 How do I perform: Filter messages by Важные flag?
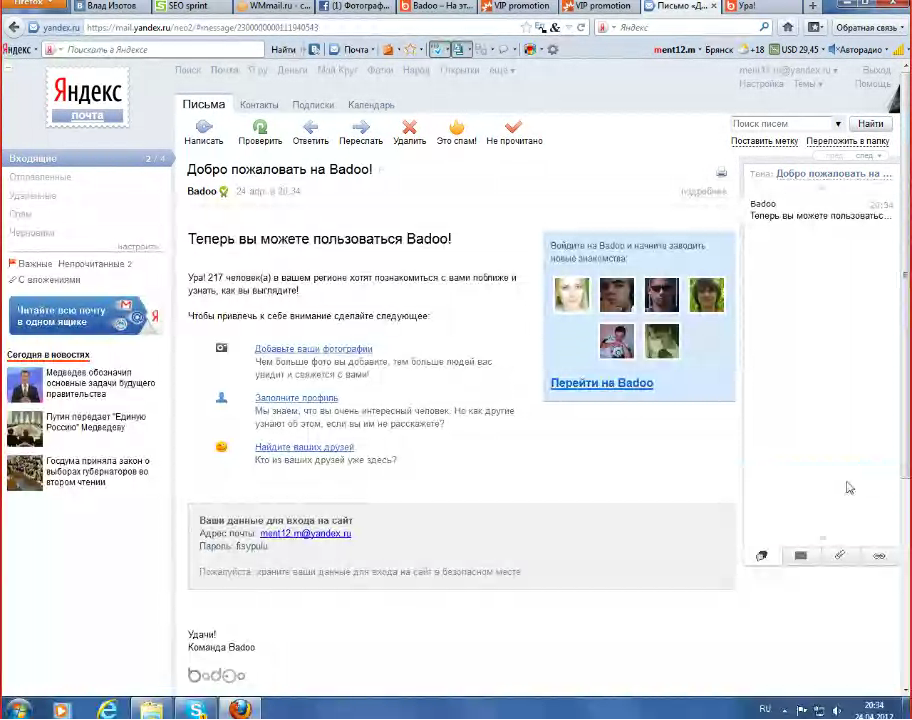[30, 263]
